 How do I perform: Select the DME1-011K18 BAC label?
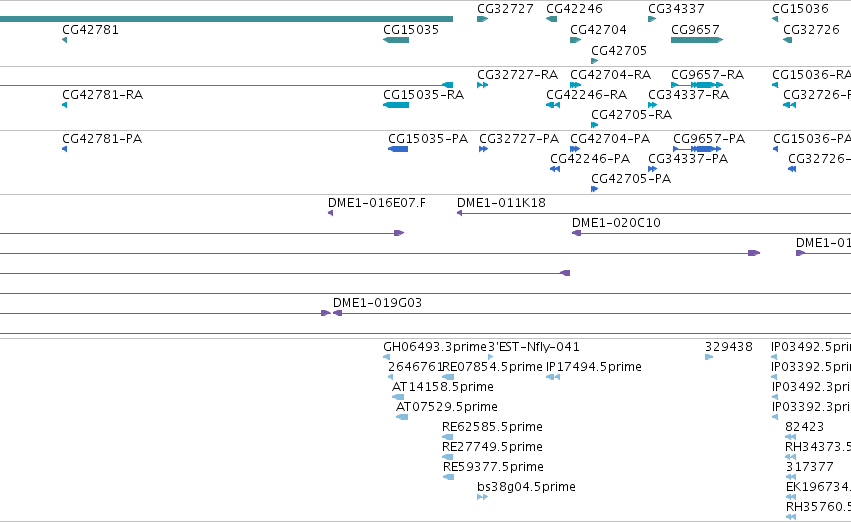[501, 203]
